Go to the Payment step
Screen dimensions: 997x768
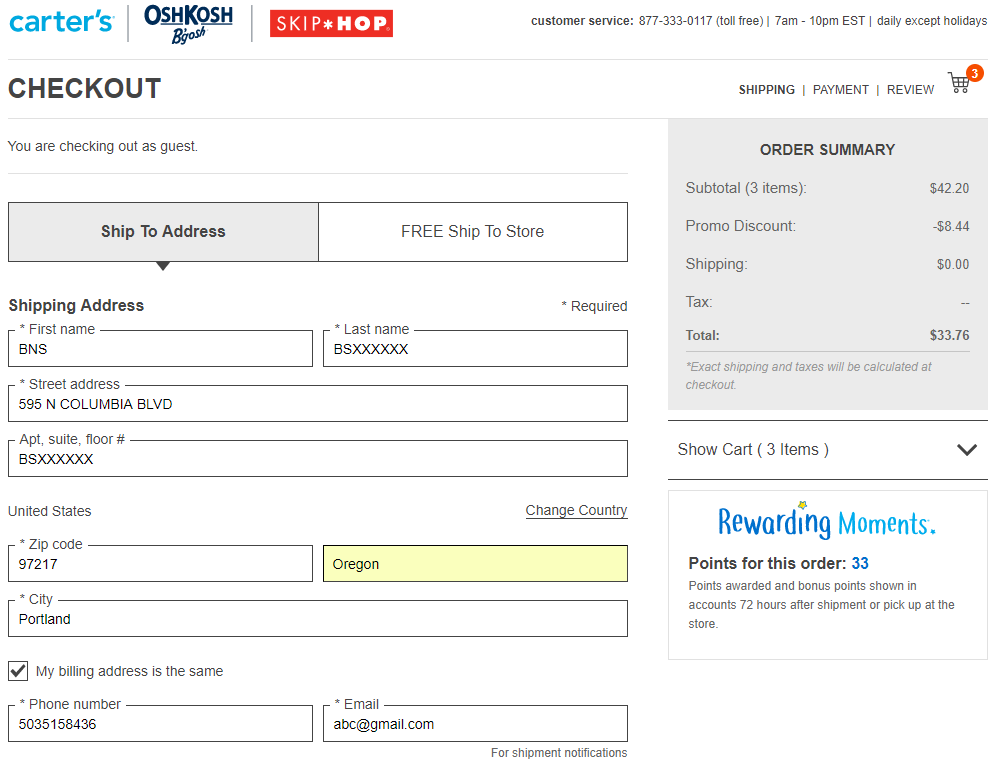pos(840,90)
